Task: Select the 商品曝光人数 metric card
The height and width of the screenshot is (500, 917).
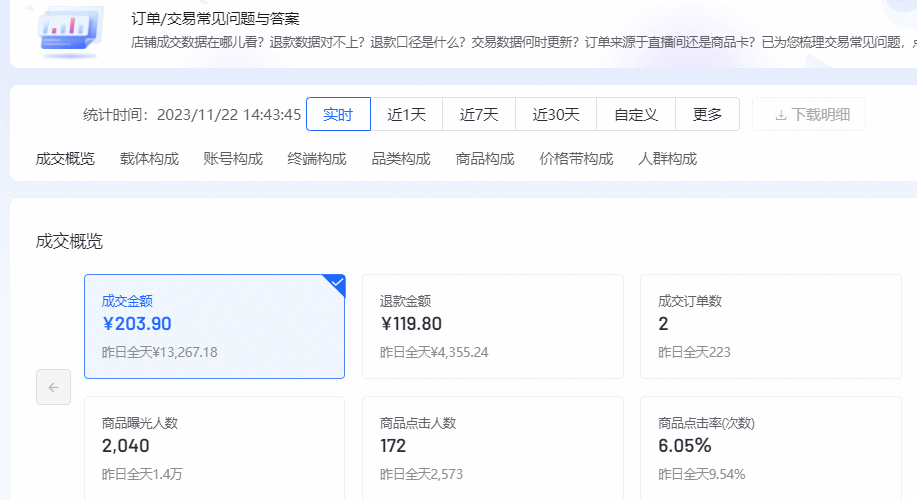Action: coord(214,448)
